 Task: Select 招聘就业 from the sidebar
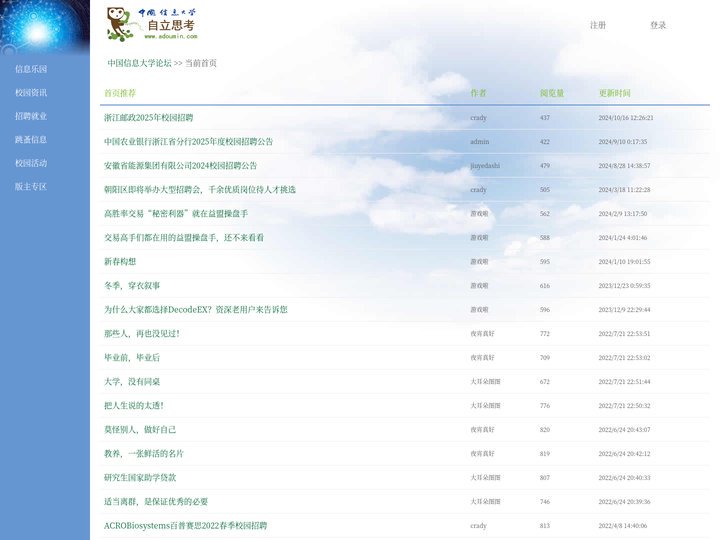(31, 116)
